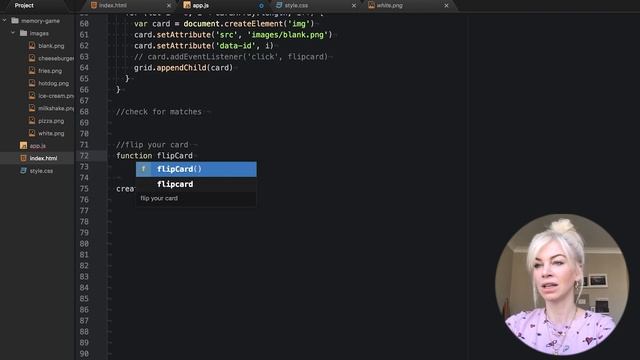Click the 'function flipCard' code line
The width and height of the screenshot is (640, 360).
(x=154, y=156)
